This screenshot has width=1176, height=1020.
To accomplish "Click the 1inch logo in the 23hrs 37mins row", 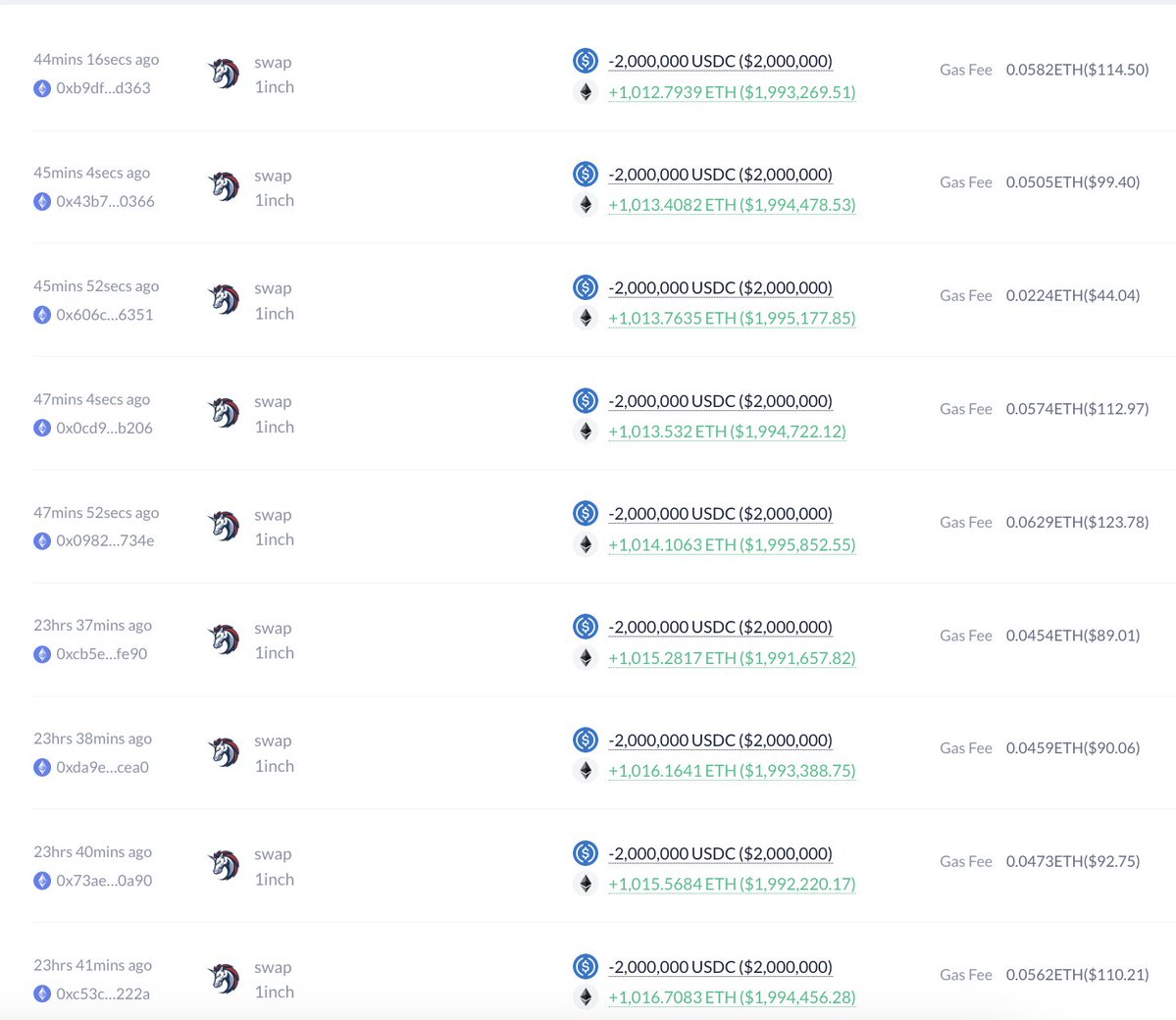I will pos(224,638).
